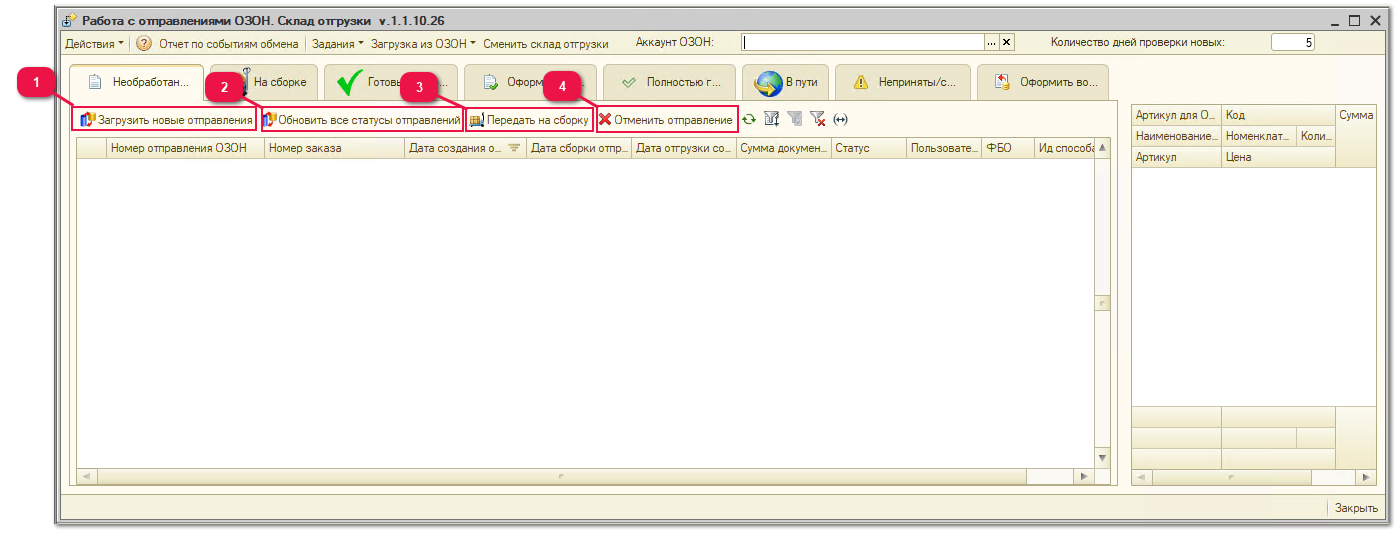Click Загрузить новые отправления
Screen dimensions: 1398x533
pyautogui.click(x=165, y=120)
